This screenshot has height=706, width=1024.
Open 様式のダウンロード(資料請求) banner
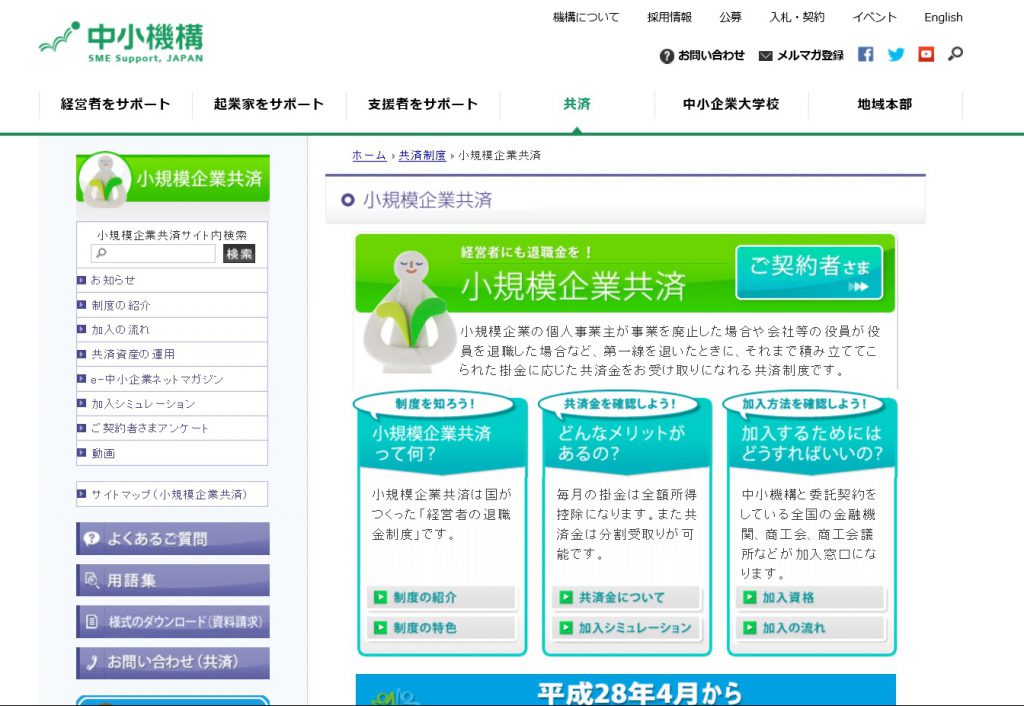(173, 621)
